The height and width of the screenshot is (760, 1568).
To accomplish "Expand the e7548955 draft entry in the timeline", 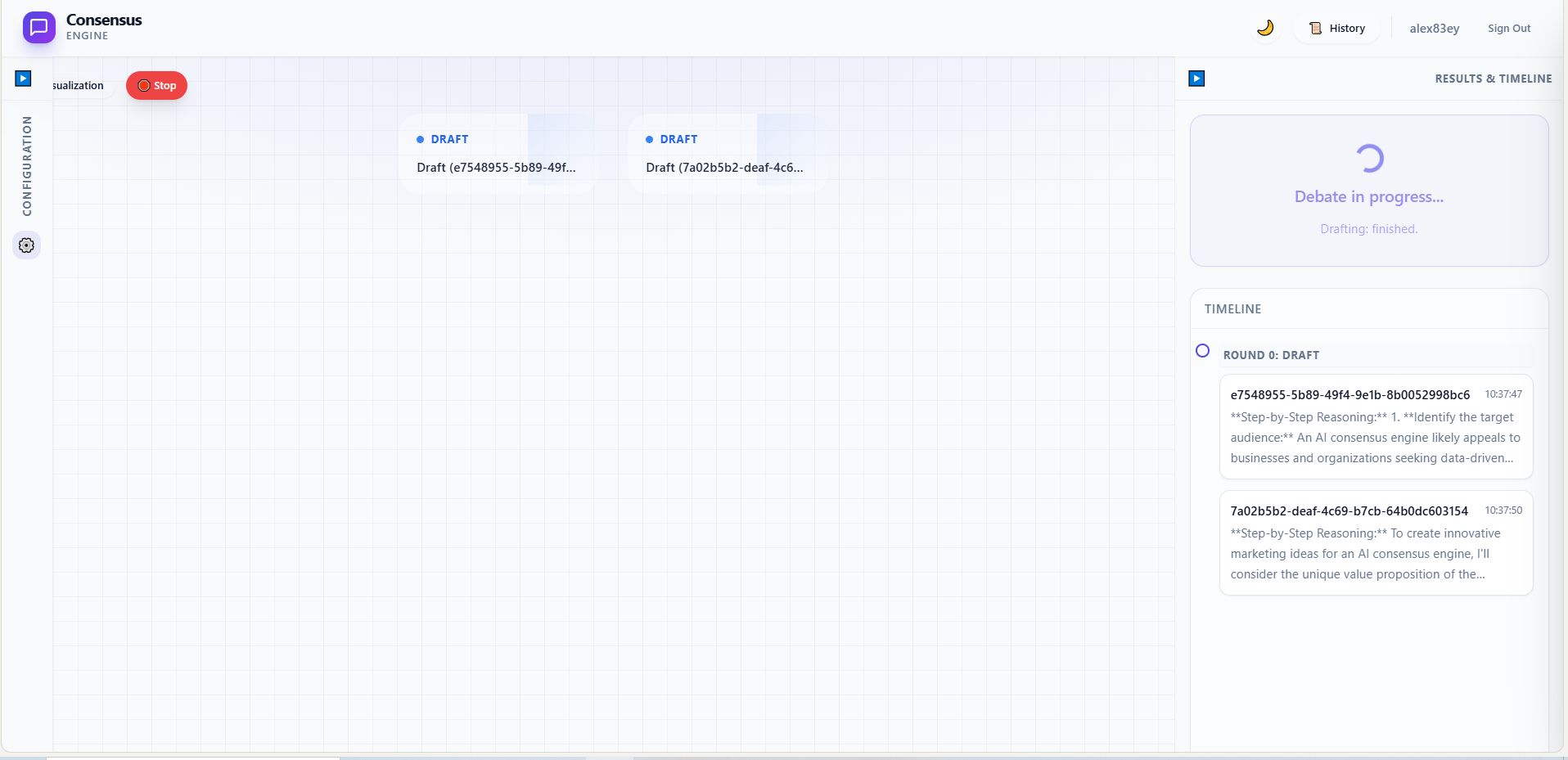I will pos(1375,426).
